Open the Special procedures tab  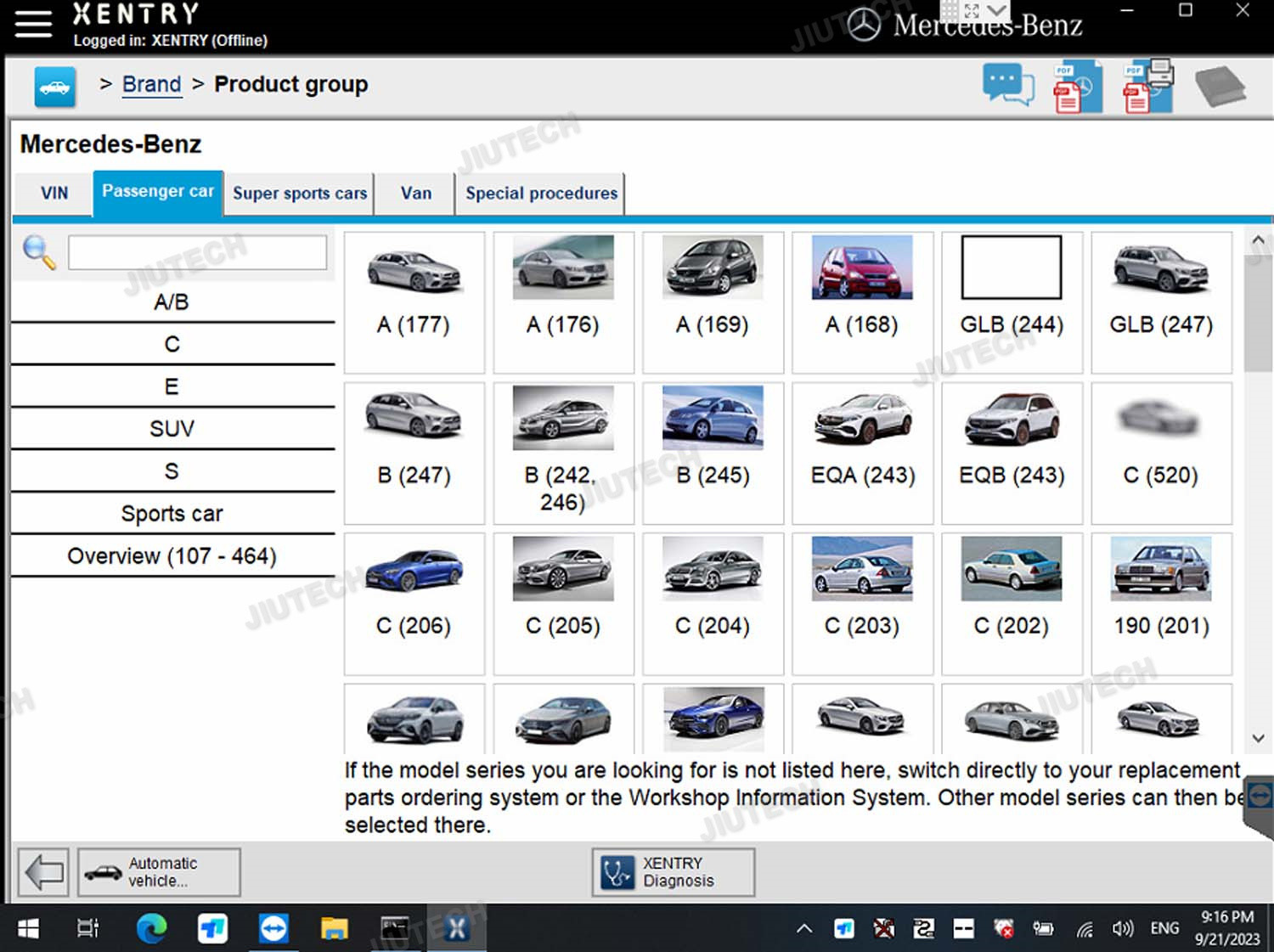pos(541,194)
